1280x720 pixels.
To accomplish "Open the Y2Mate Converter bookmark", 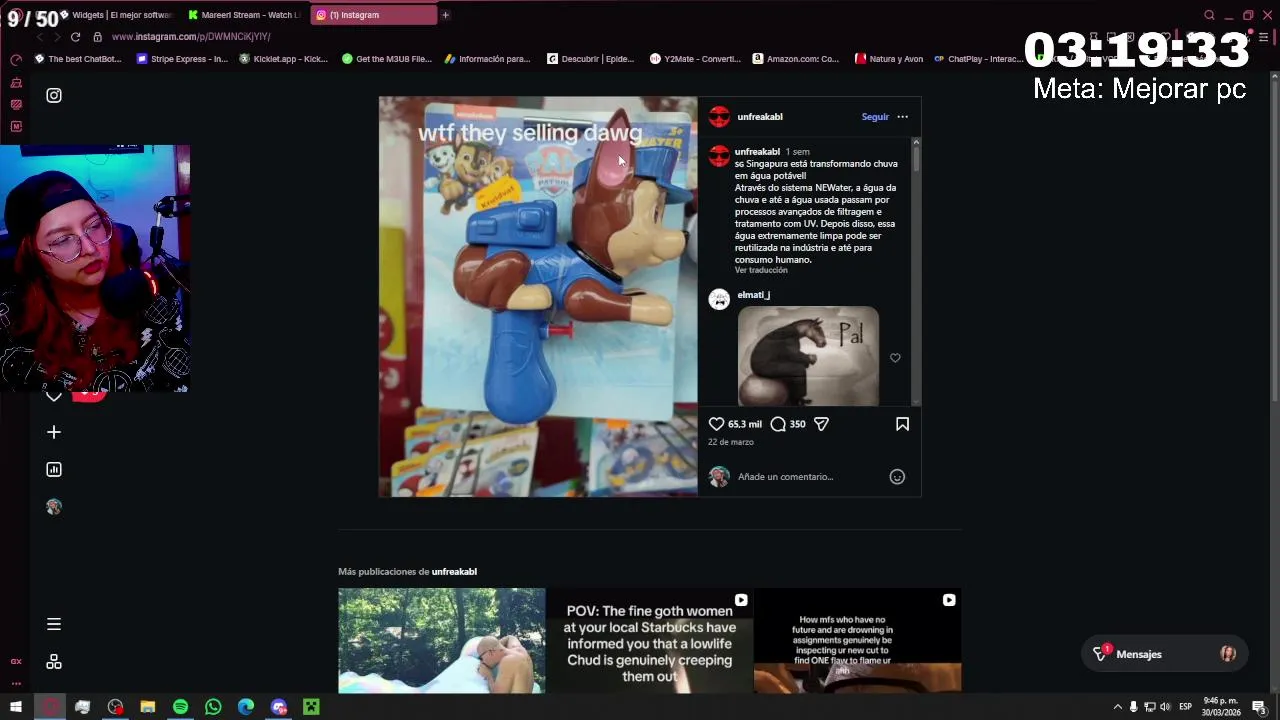I will (696, 59).
